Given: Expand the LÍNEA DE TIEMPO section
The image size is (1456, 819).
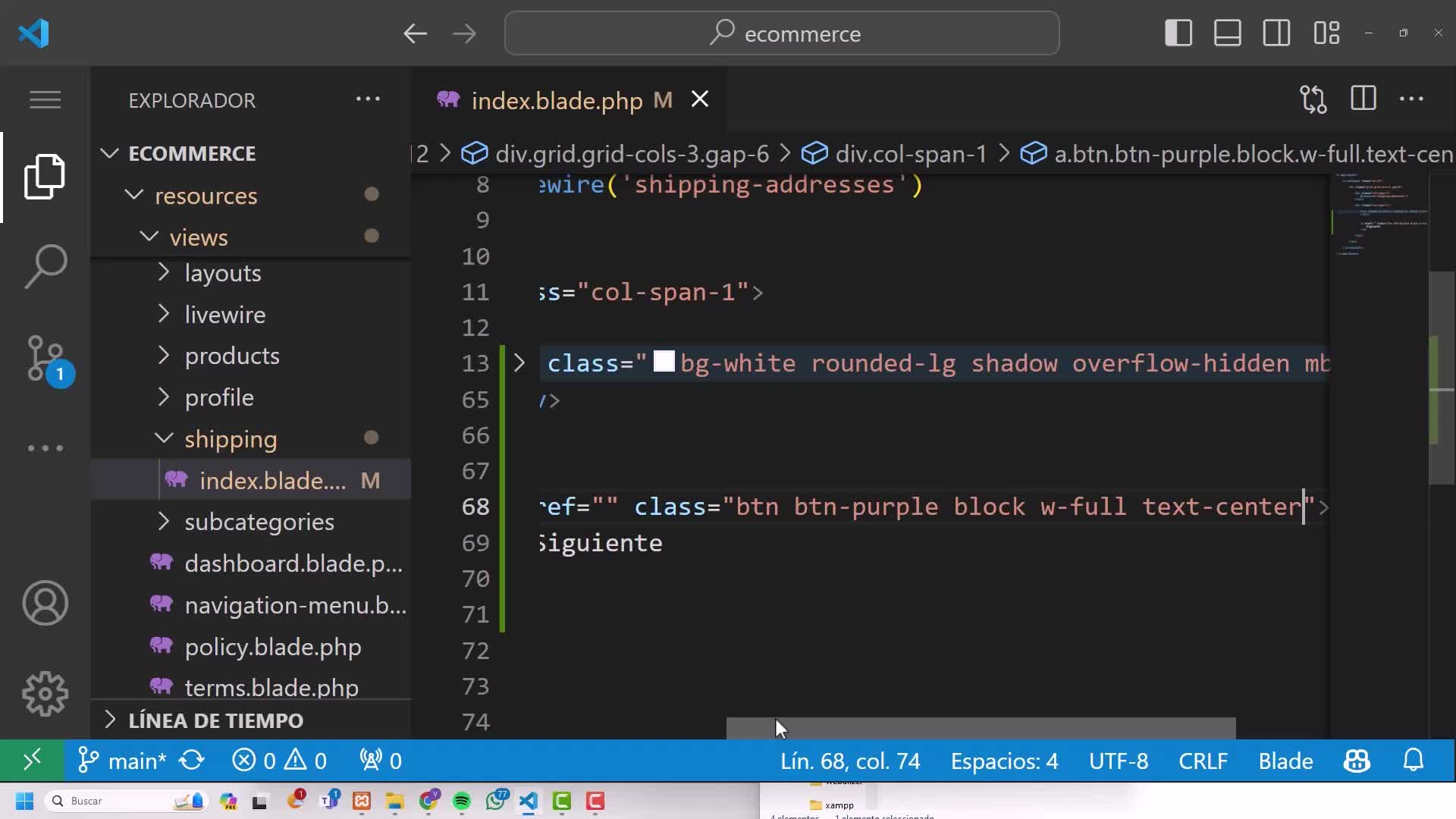Looking at the screenshot, I should point(215,720).
